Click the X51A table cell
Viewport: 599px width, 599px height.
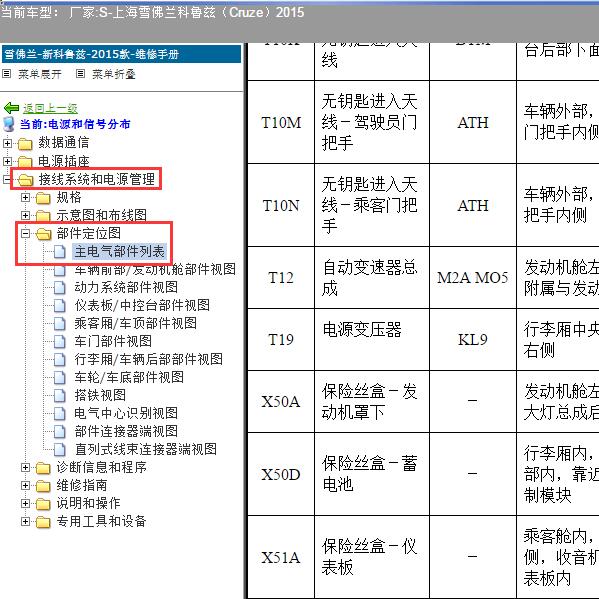(x=281, y=557)
